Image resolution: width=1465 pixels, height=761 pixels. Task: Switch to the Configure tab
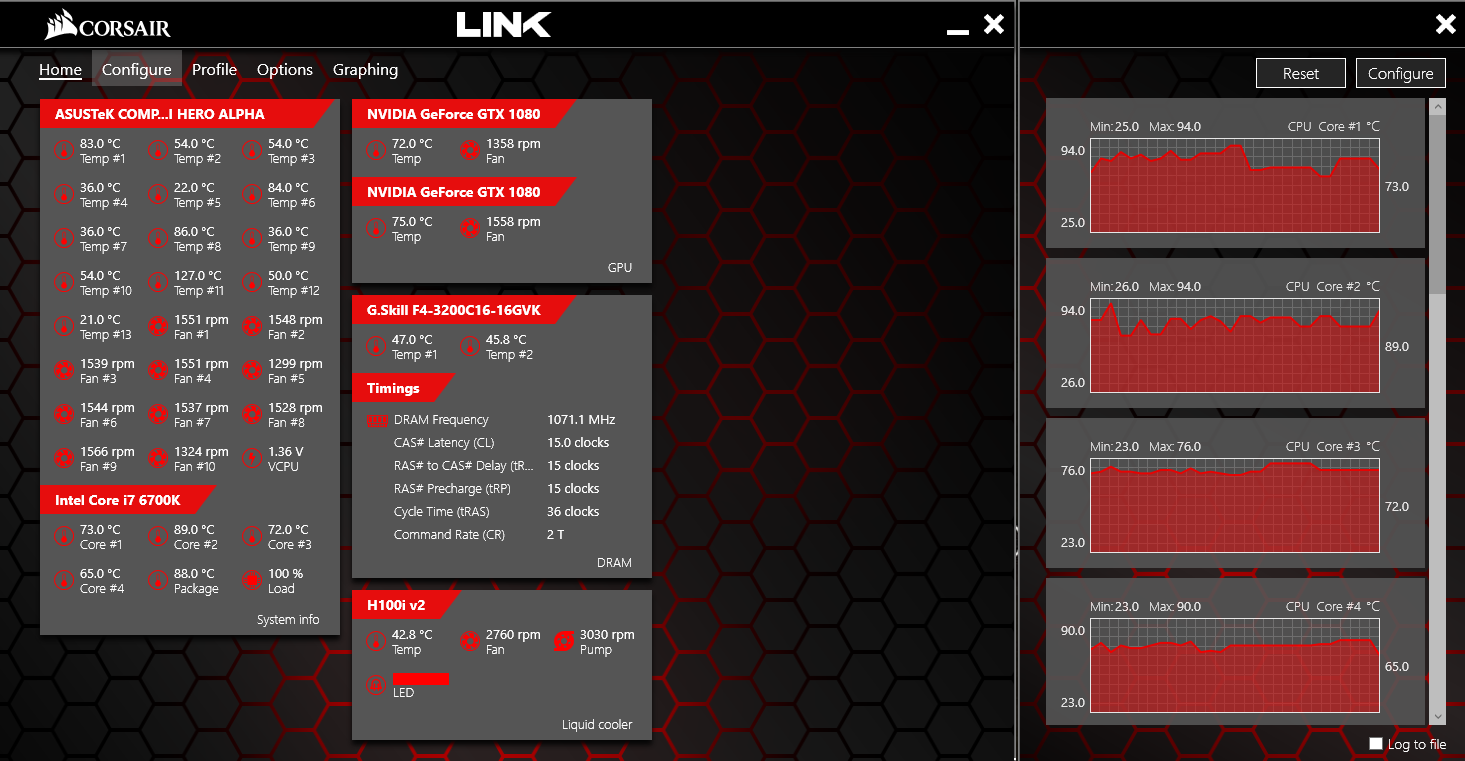pos(136,70)
